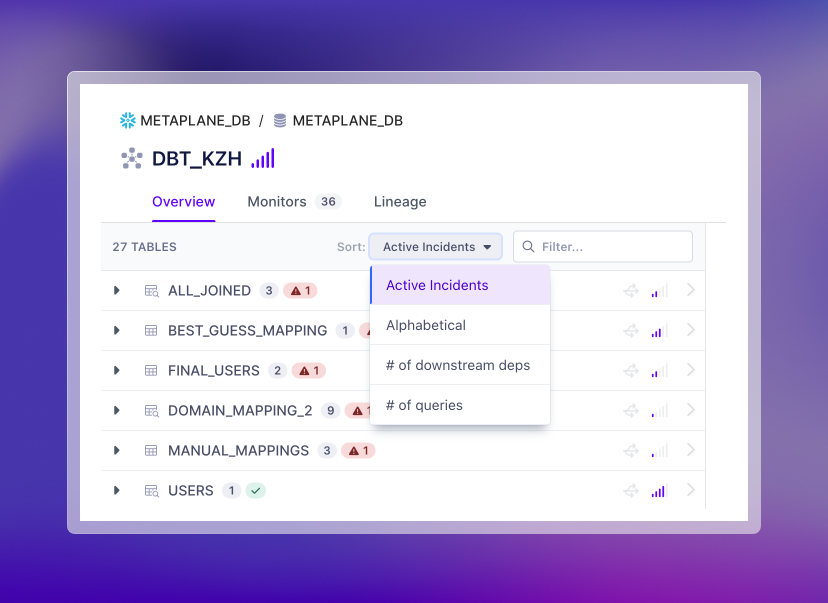Viewport: 828px width, 603px height.
Task: Click the table icon for USERS
Action: pyautogui.click(x=152, y=491)
